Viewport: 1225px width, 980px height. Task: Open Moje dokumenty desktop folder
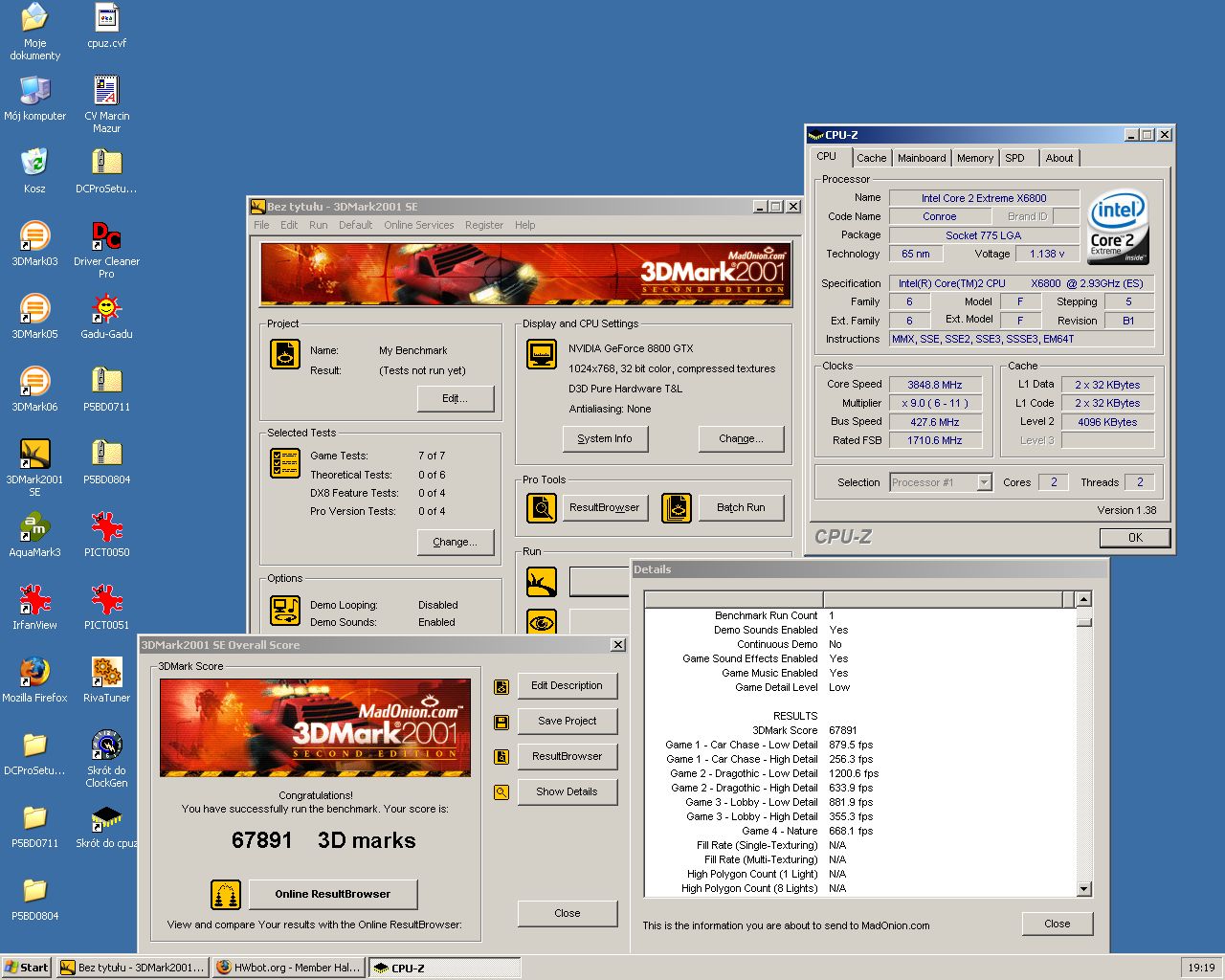[x=34, y=31]
